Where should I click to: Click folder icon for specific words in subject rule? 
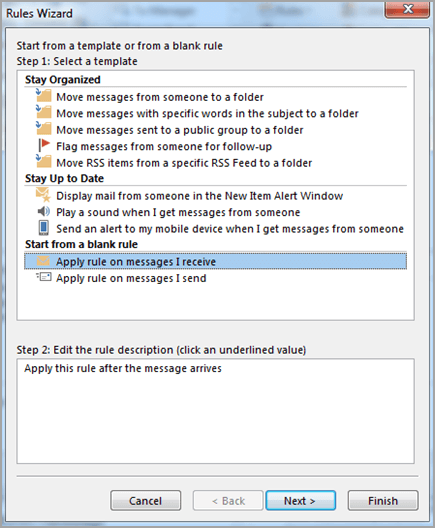pyautogui.click(x=43, y=112)
